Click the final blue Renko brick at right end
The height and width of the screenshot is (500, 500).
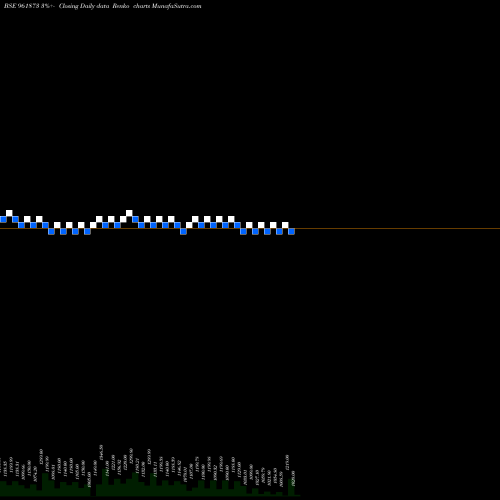(x=291, y=231)
